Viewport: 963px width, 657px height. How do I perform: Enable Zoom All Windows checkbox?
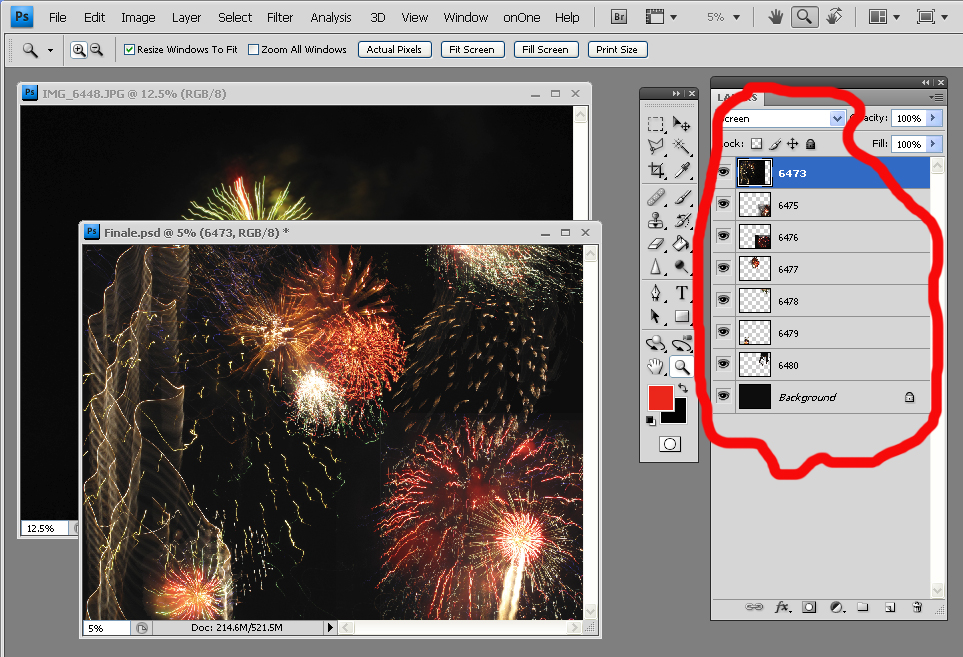253,50
